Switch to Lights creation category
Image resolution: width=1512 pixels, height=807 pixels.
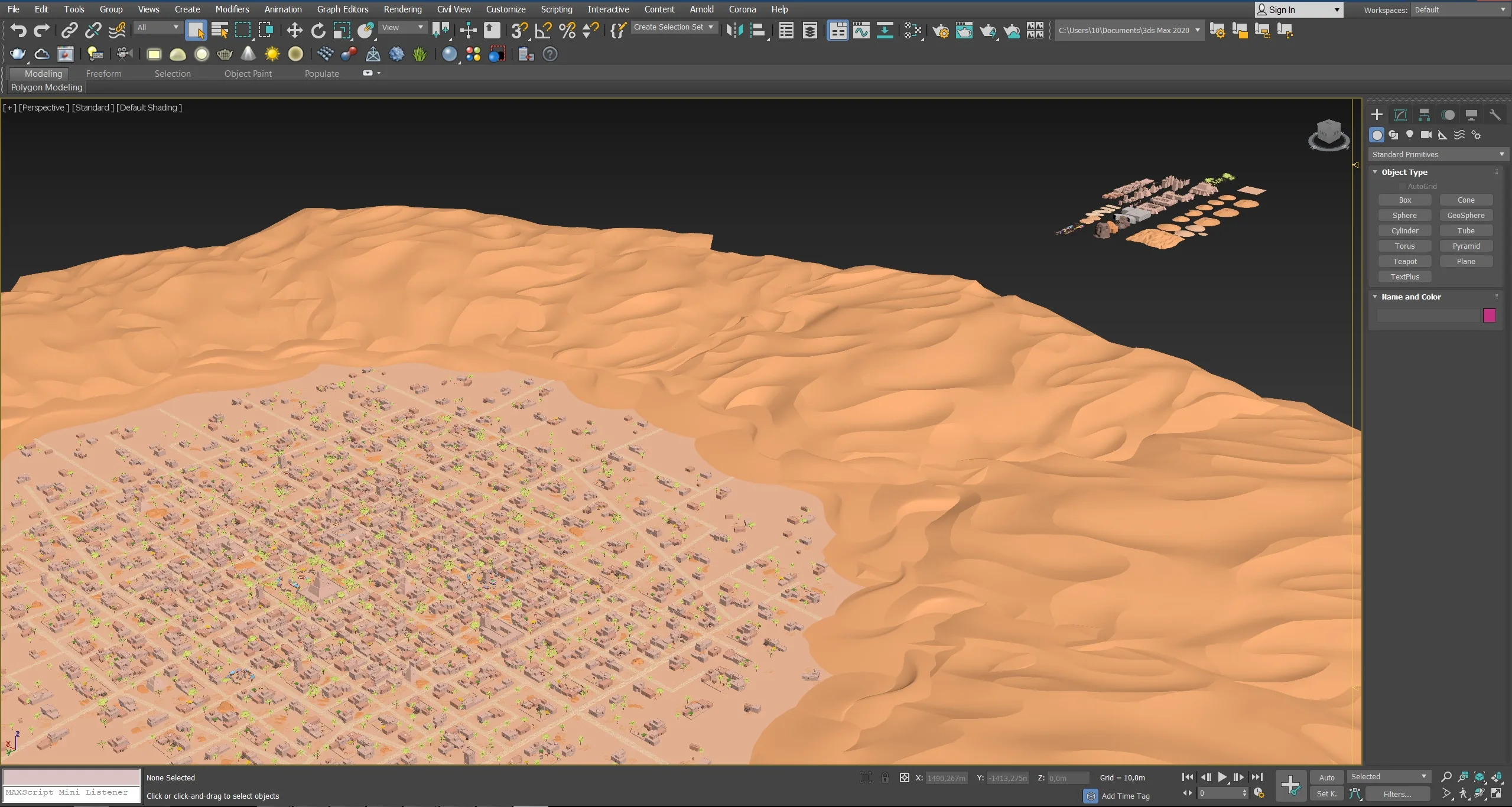tap(1410, 135)
